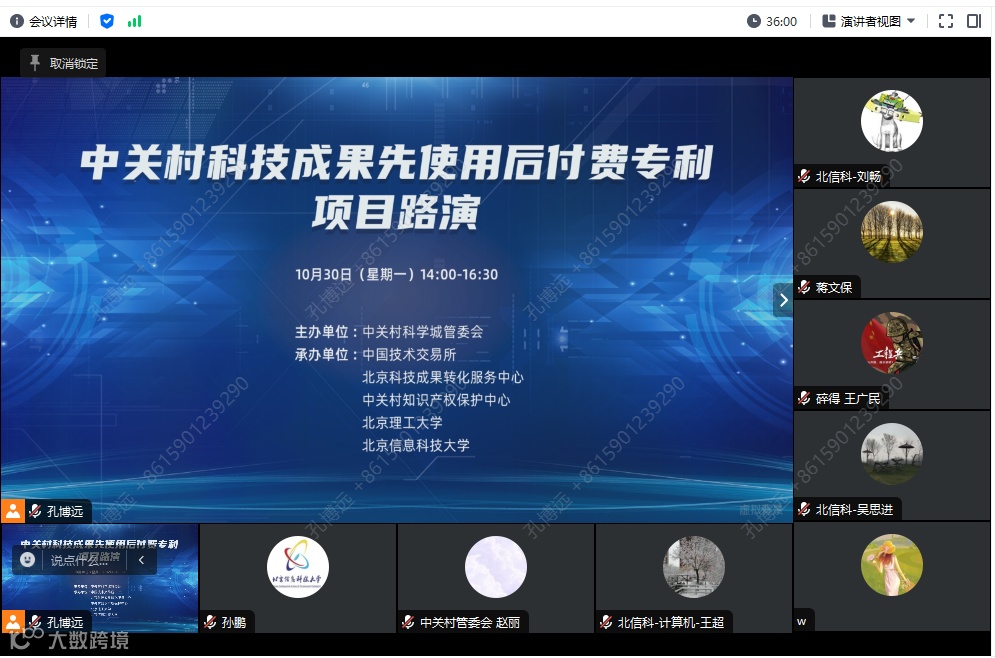Click the slide text 中国技术交易所
This screenshot has width=995, height=658.
pos(409,355)
